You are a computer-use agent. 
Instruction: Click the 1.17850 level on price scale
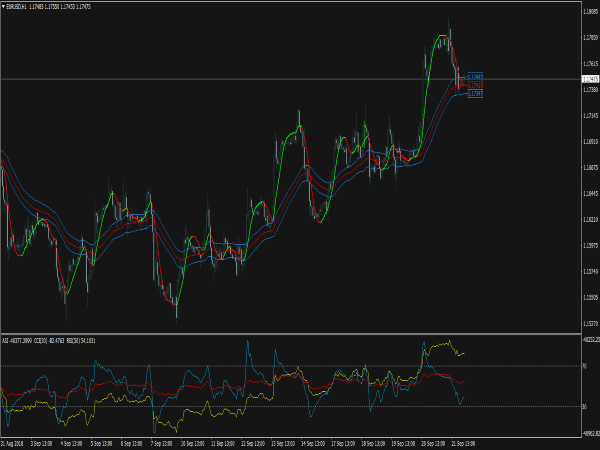click(x=590, y=38)
